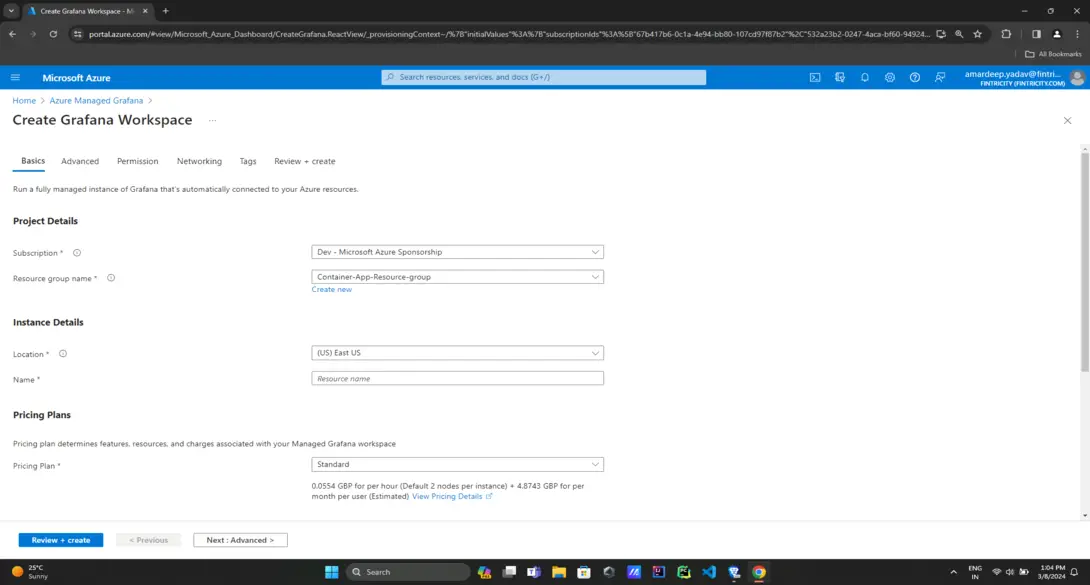Image resolution: width=1090 pixels, height=585 pixels.
Task: Open the Chrome profile icon
Action: pos(1057,34)
